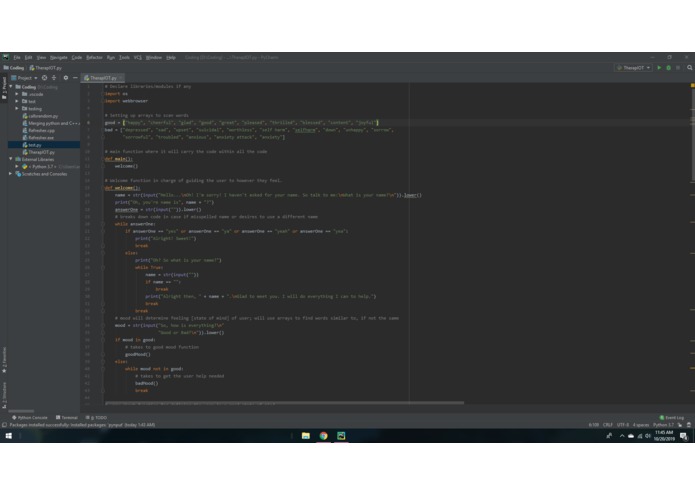695x494 pixels.
Task: Click Coding breadcrumb in navigation bar
Action: (14, 68)
